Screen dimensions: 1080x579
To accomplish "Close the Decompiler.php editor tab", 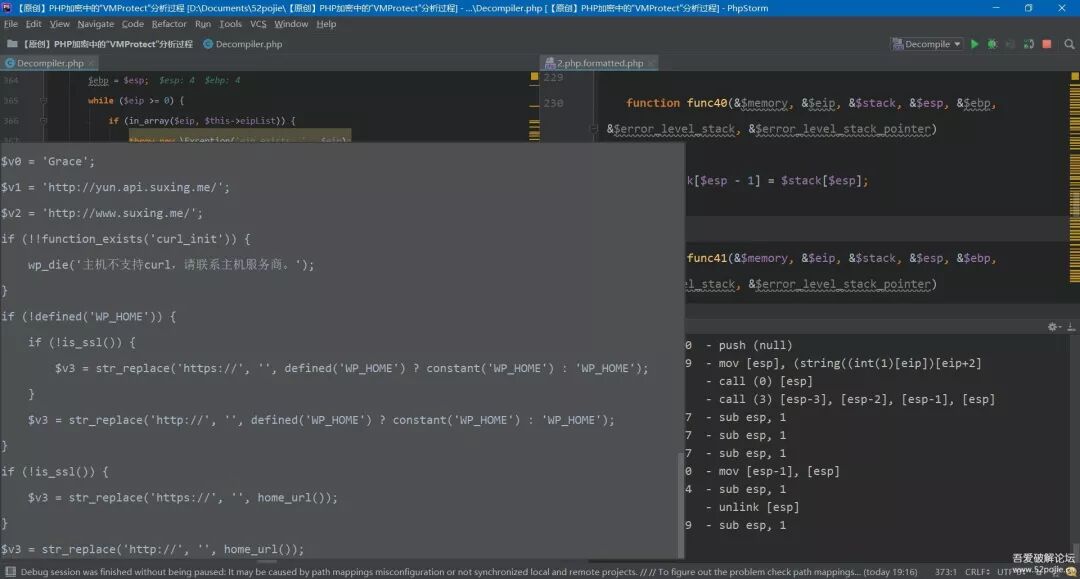I will pos(92,63).
